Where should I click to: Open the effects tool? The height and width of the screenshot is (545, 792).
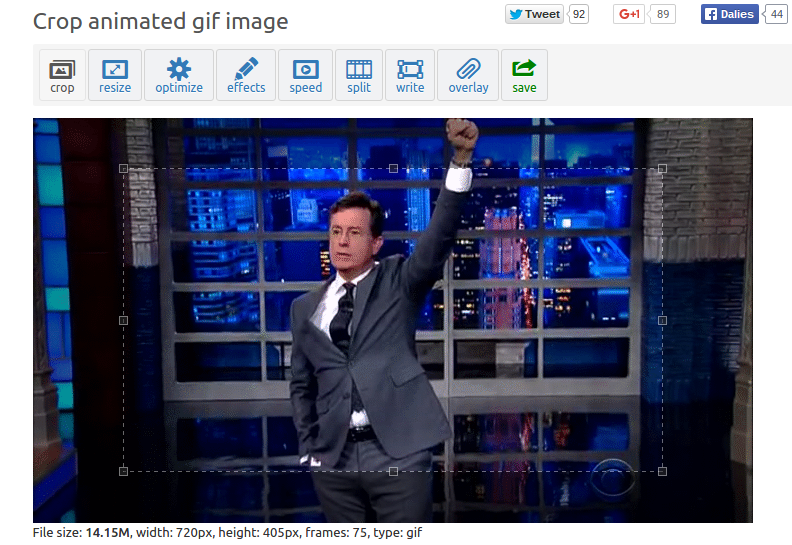click(246, 75)
